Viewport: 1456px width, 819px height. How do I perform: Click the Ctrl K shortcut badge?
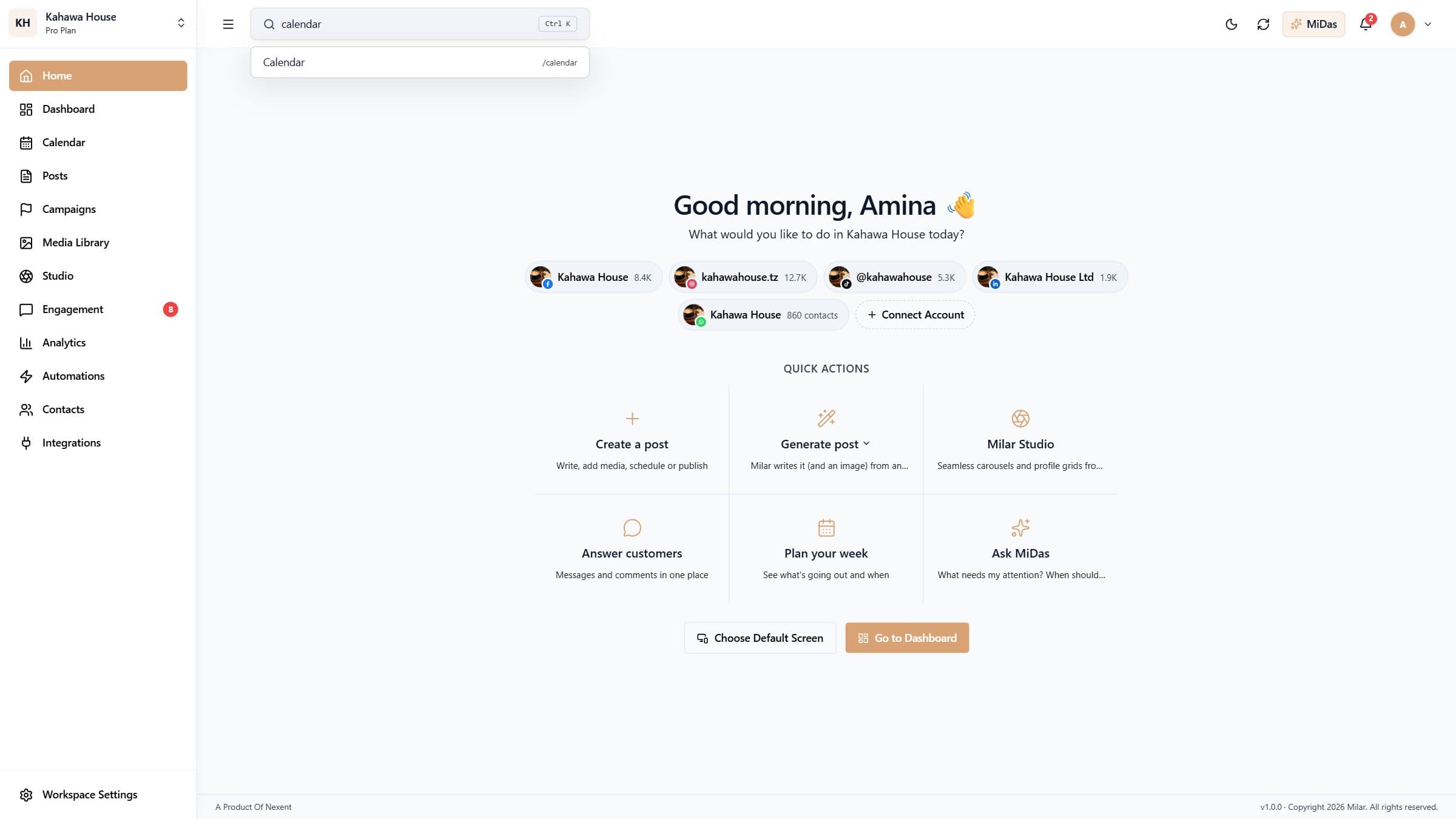point(558,24)
